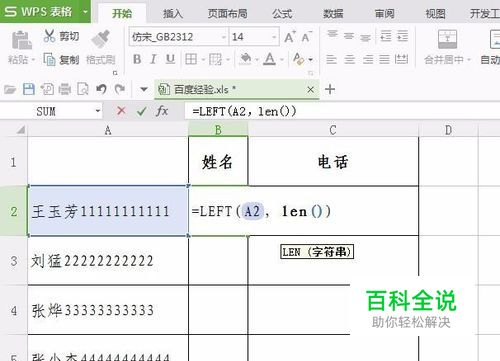Expand the borders dropdown arrow
The image size is (500, 361).
203,60
